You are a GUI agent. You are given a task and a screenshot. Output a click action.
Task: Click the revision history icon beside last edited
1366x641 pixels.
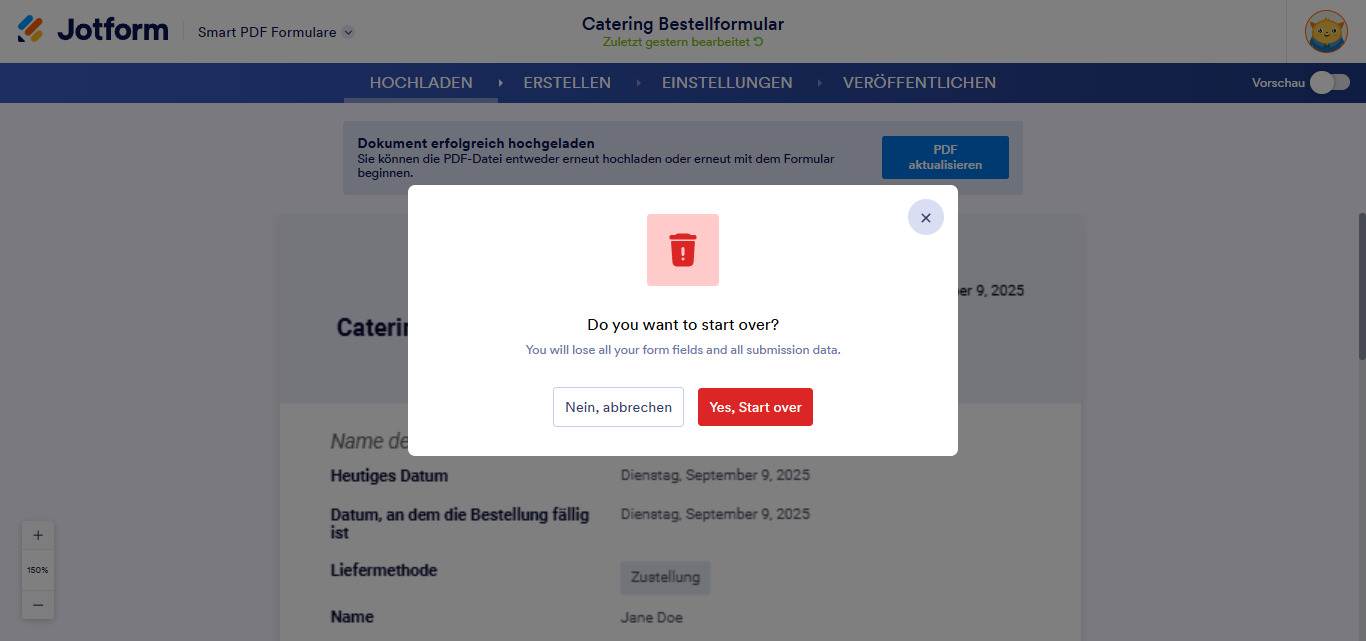click(758, 42)
